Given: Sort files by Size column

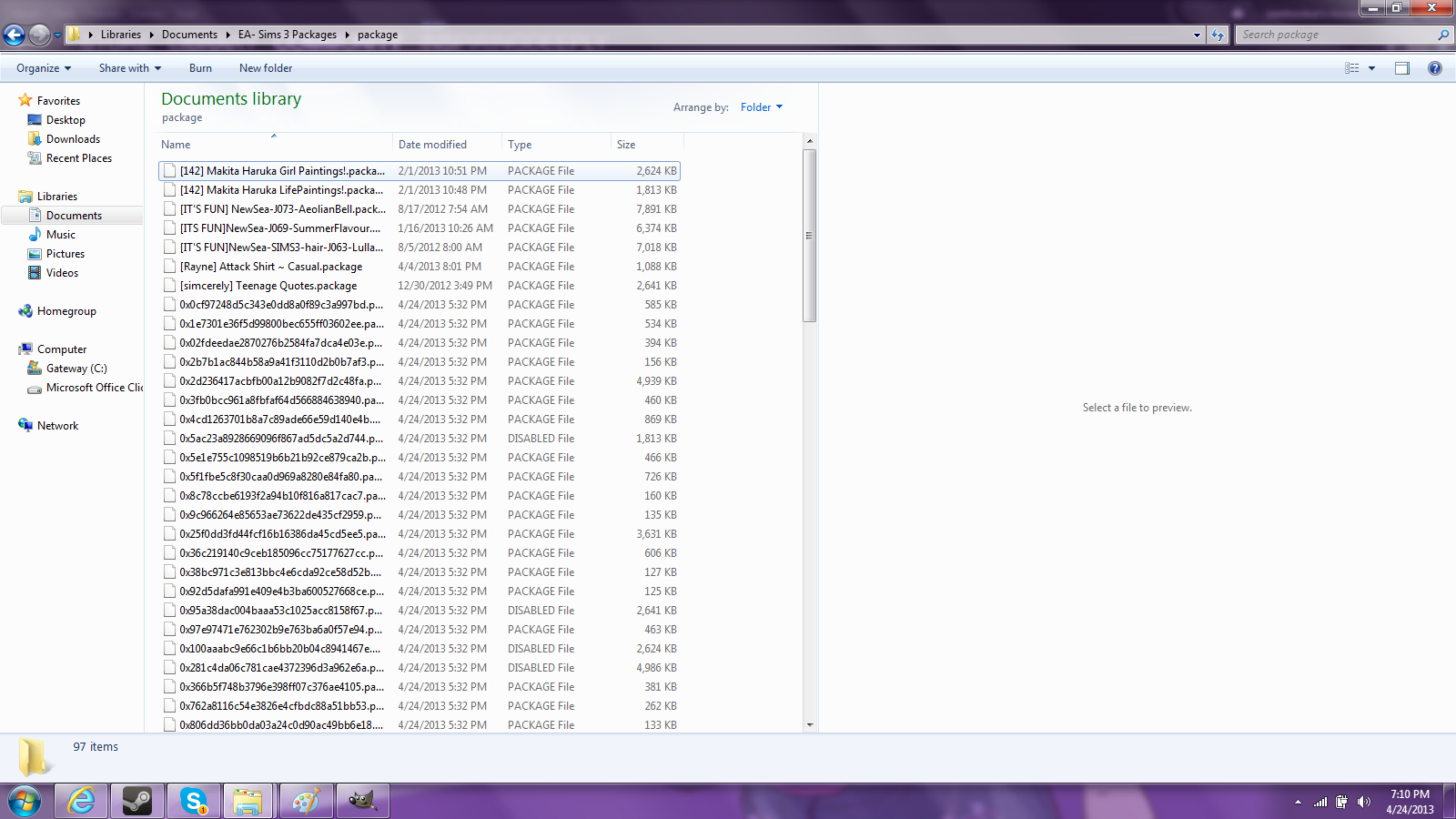Looking at the screenshot, I should click(x=647, y=145).
